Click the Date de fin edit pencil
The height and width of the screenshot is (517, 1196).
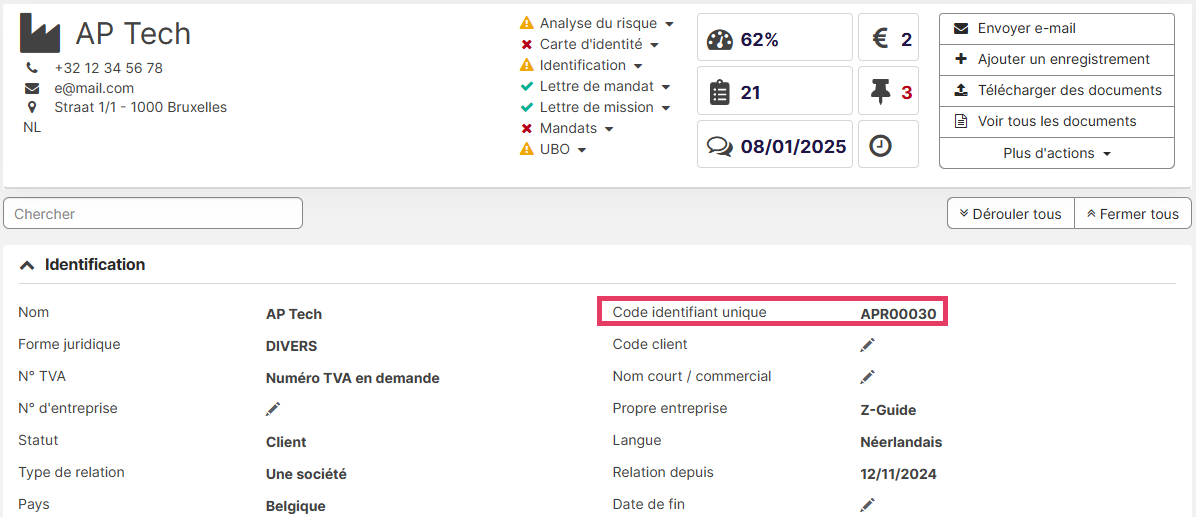pyautogui.click(x=867, y=505)
